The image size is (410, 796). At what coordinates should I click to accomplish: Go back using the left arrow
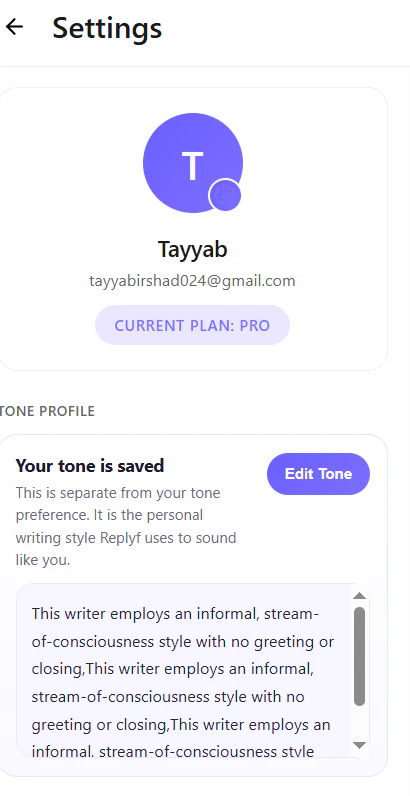click(x=14, y=26)
